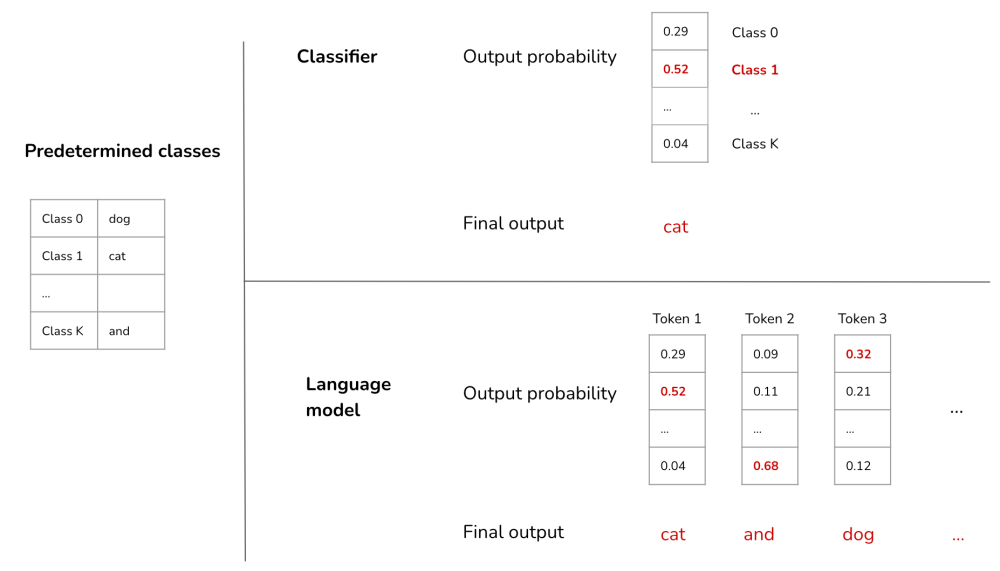
Task: Click the red 'dog' final output word
Action: coord(858,535)
